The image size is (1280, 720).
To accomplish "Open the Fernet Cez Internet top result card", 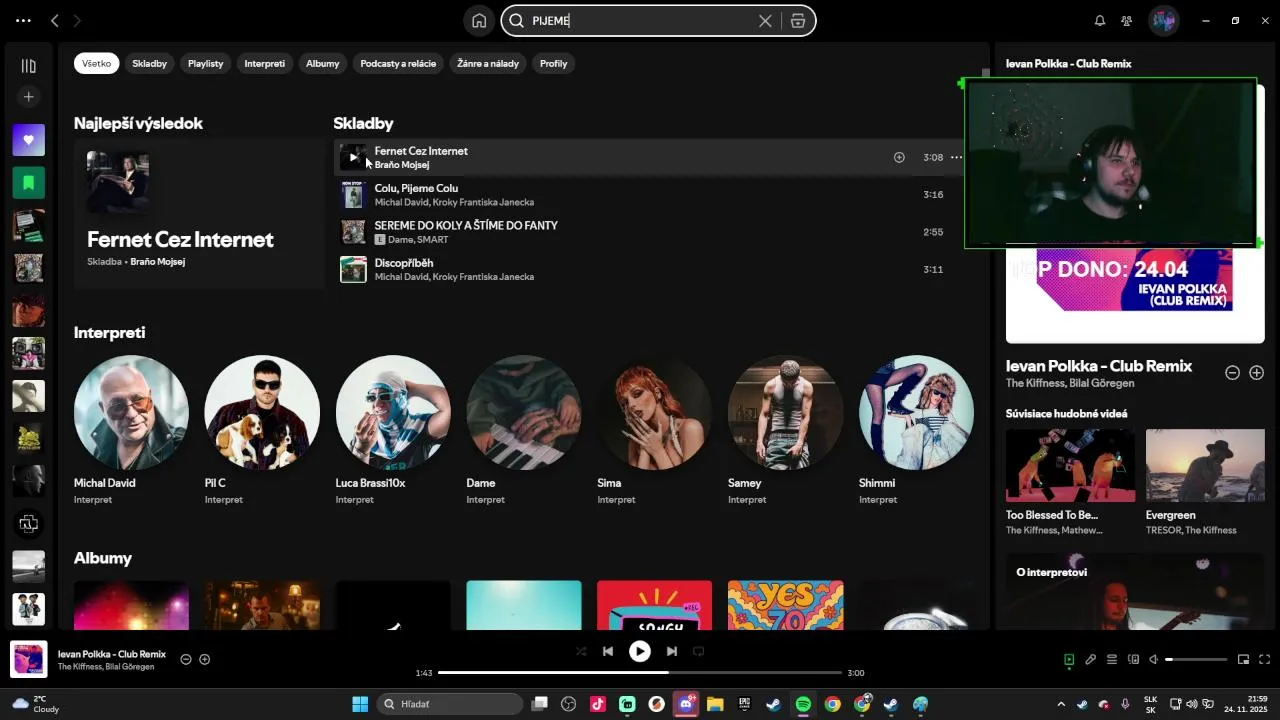I will coord(199,214).
